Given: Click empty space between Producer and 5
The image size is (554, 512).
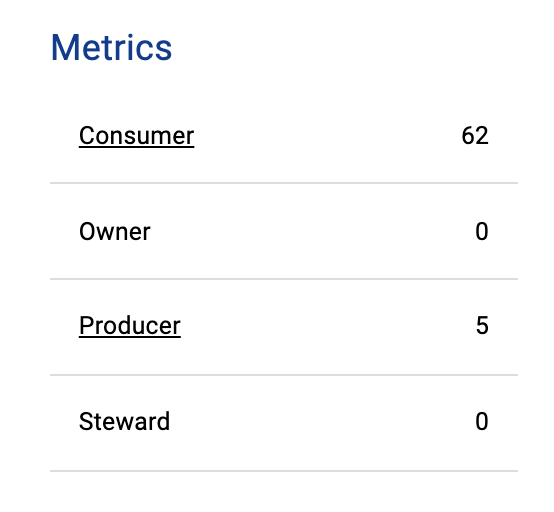Looking at the screenshot, I should coord(328,325).
